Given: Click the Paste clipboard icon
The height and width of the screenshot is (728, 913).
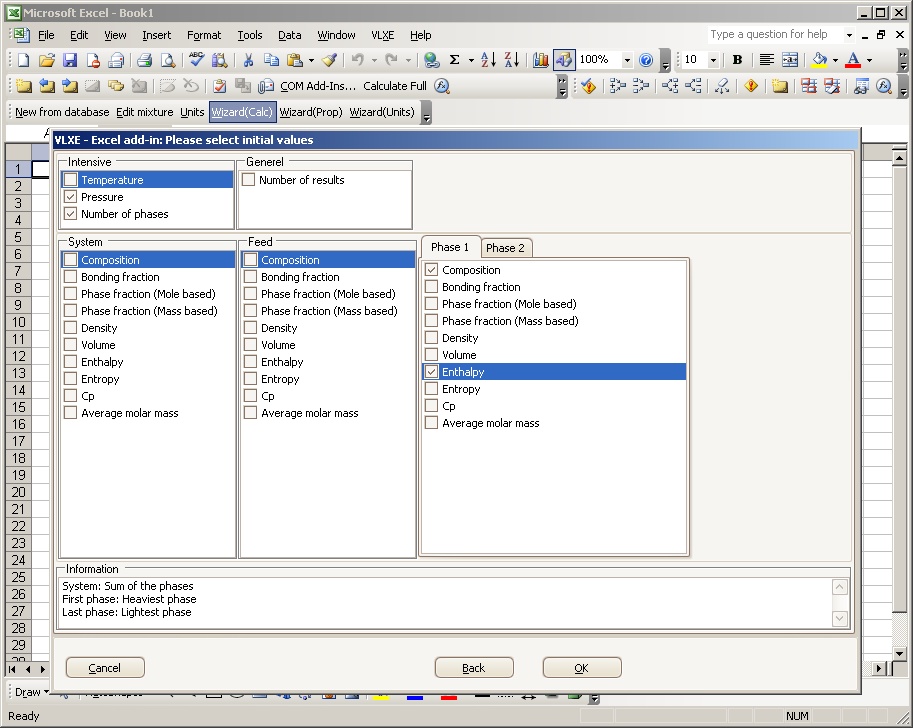Looking at the screenshot, I should [x=295, y=59].
